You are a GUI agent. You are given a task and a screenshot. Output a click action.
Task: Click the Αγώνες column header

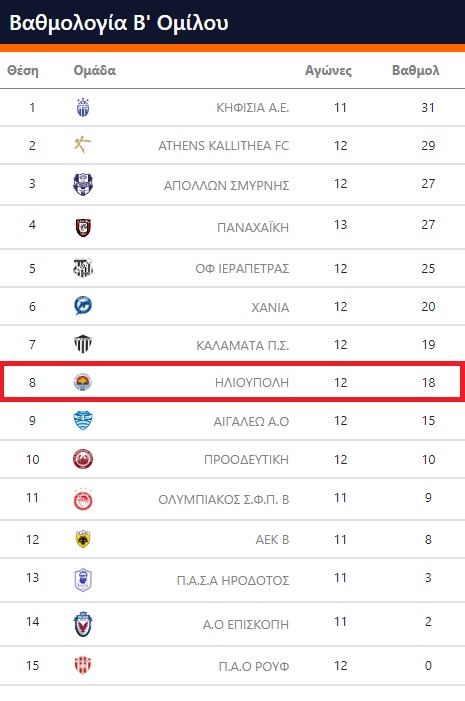pyautogui.click(x=328, y=71)
